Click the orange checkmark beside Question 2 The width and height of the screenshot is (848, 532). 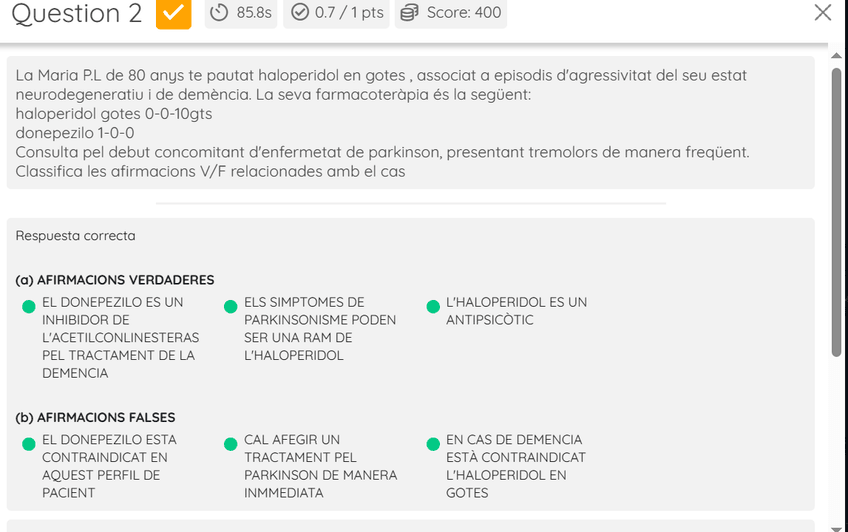(x=173, y=13)
